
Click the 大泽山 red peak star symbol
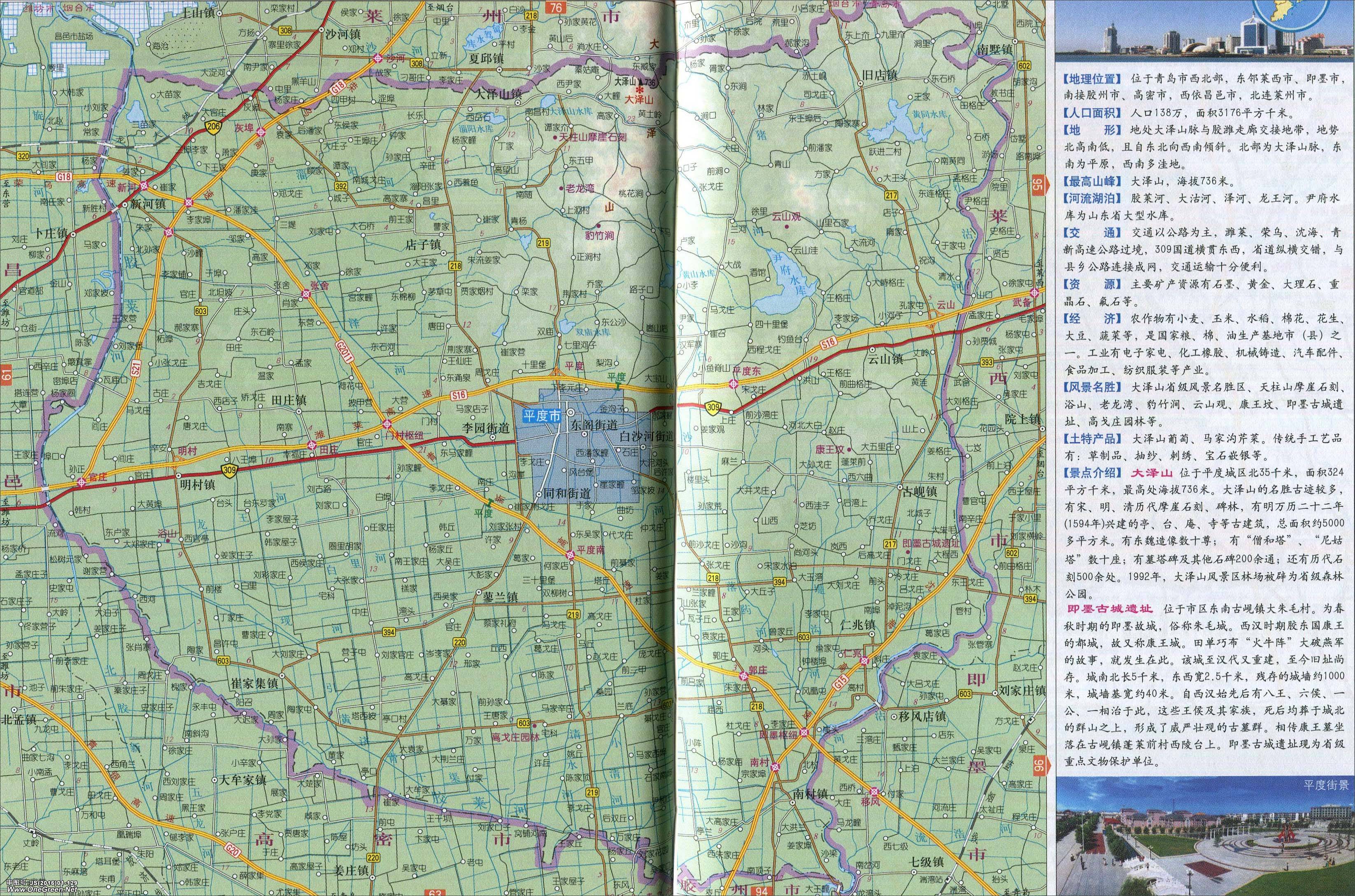click(x=639, y=90)
